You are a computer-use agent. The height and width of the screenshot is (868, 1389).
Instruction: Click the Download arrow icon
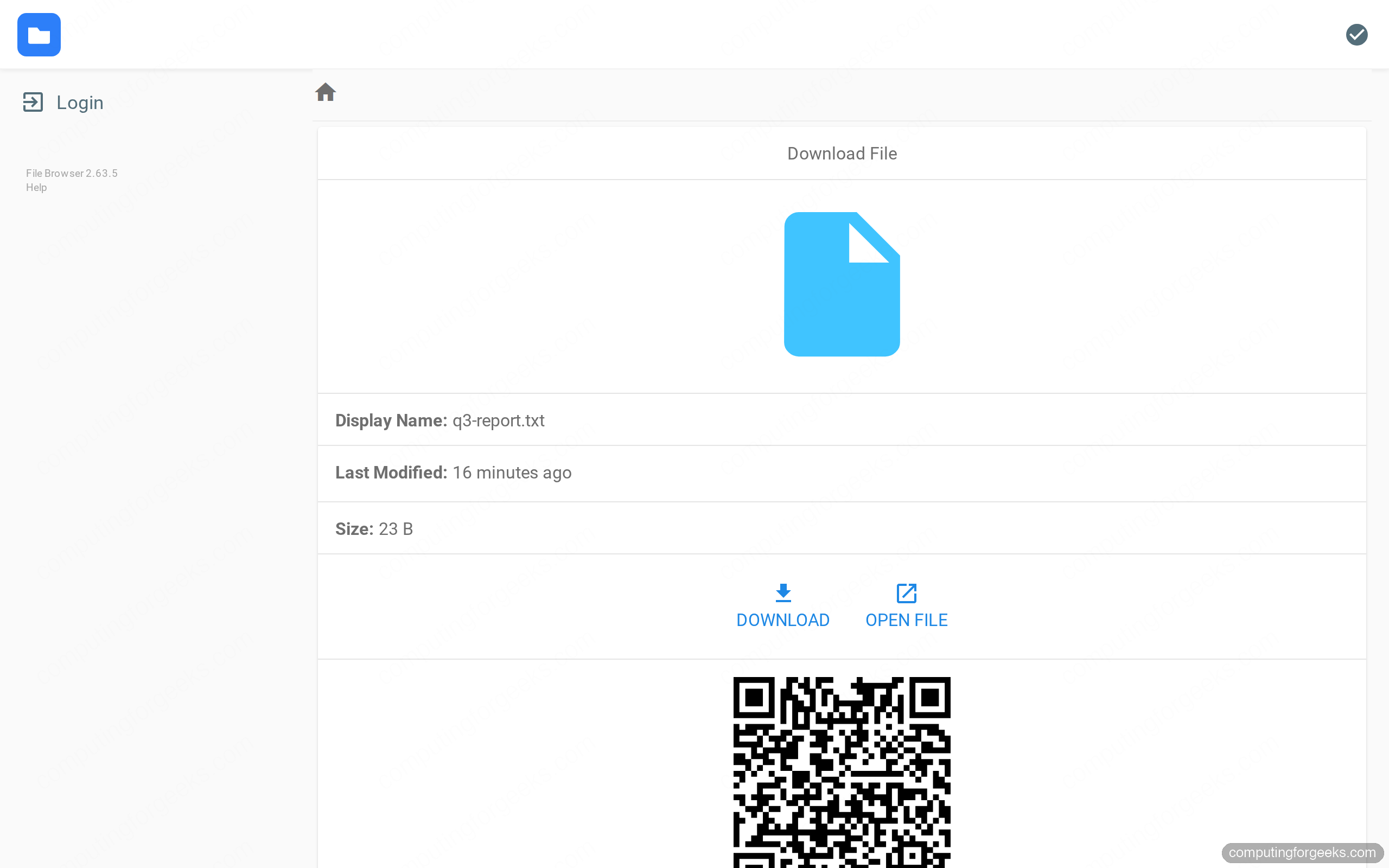783,593
